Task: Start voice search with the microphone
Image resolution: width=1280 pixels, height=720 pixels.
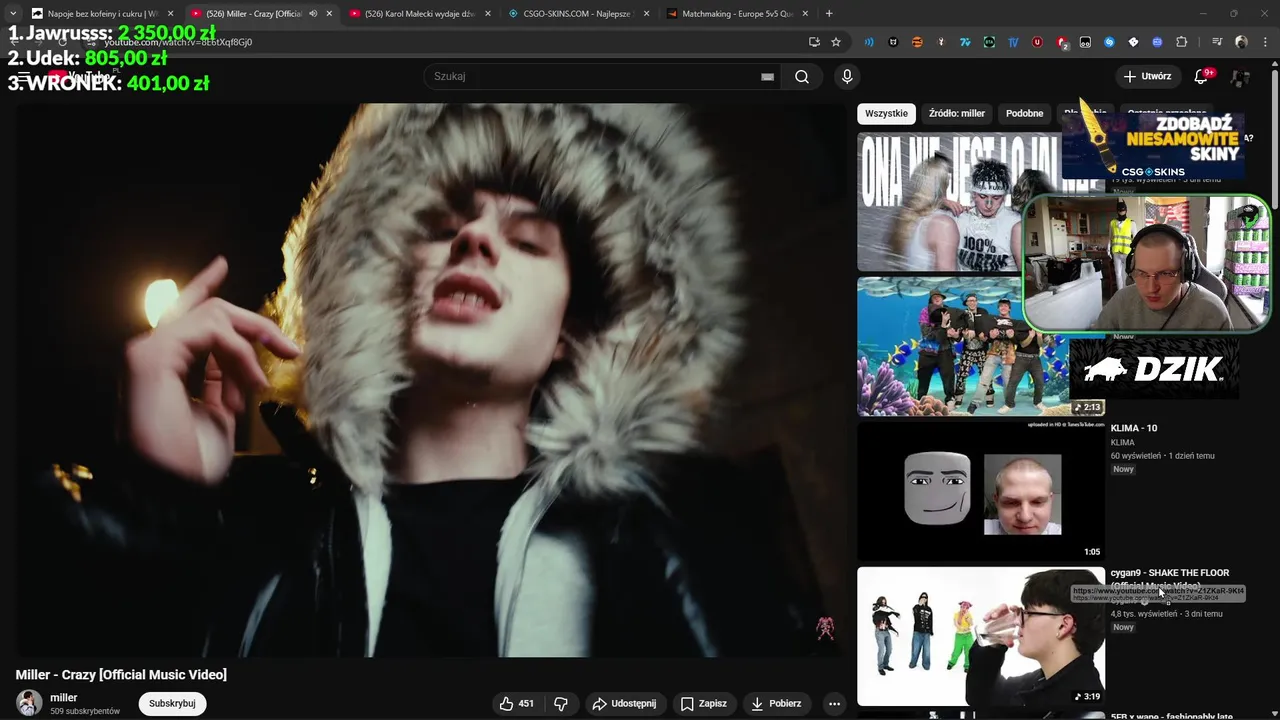Action: (x=847, y=77)
